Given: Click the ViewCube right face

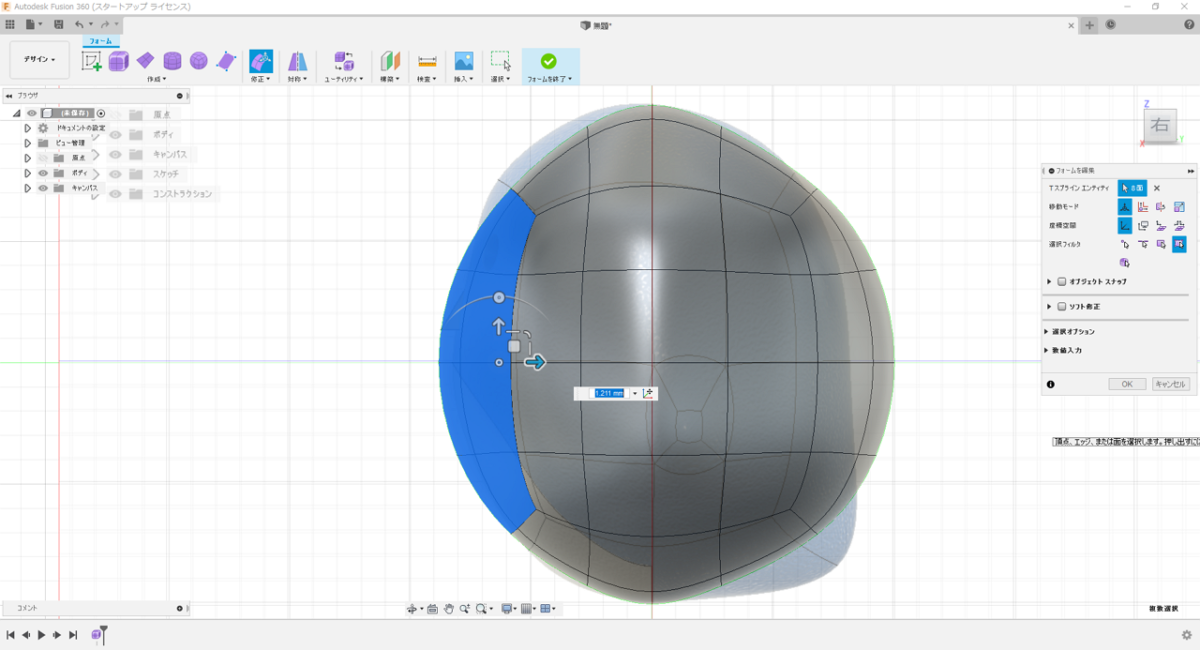Looking at the screenshot, I should (1160, 126).
